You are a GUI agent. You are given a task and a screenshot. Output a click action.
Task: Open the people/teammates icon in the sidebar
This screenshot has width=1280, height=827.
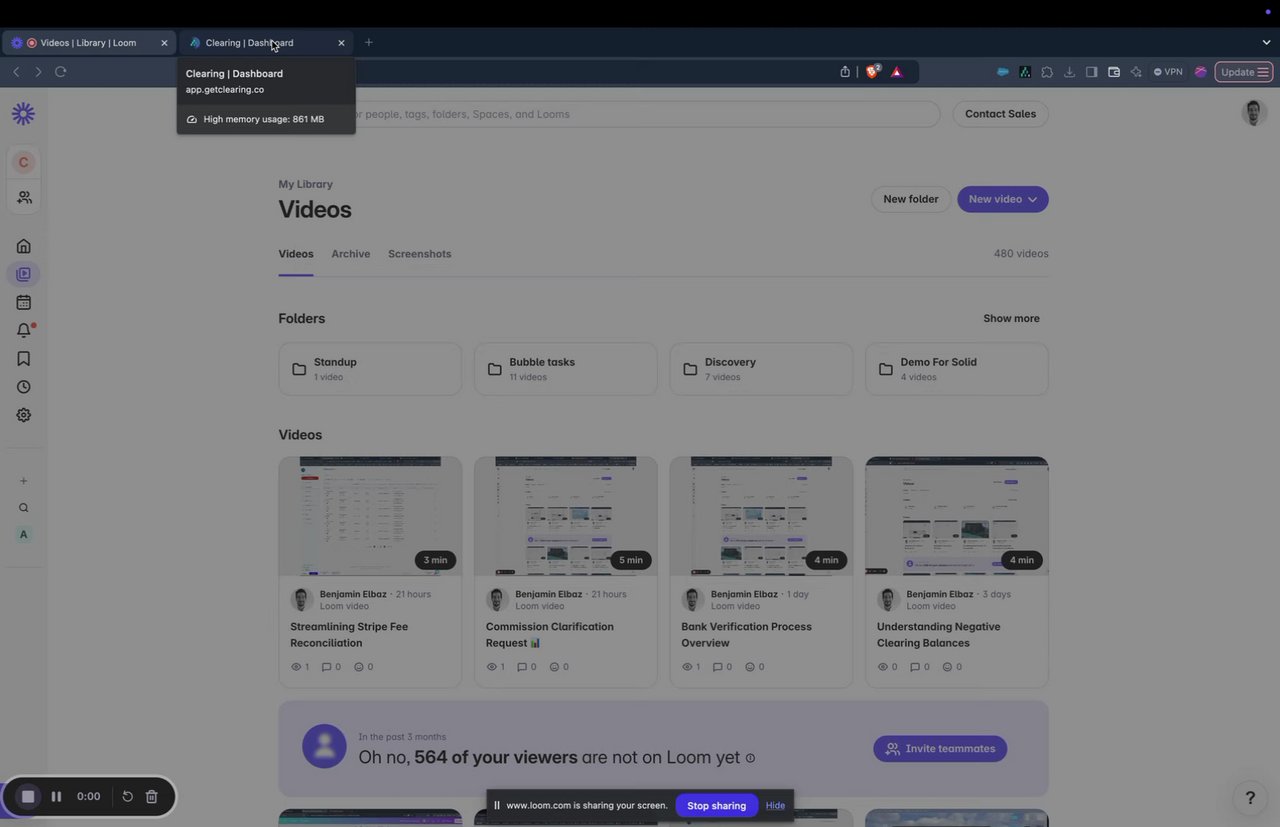pyautogui.click(x=24, y=198)
